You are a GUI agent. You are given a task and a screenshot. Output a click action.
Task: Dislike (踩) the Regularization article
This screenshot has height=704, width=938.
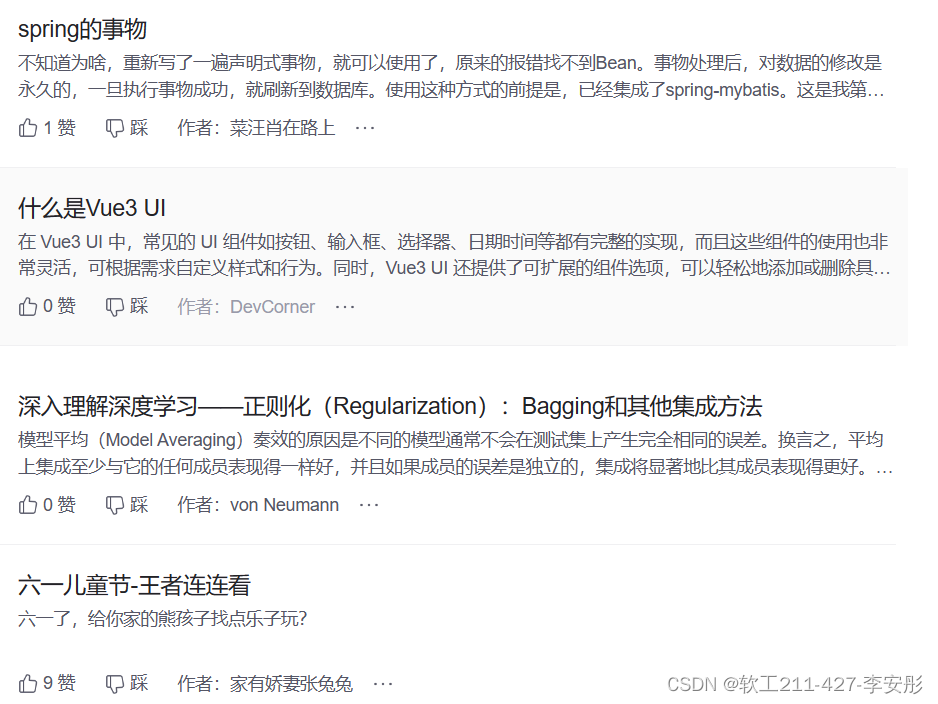[x=124, y=505]
